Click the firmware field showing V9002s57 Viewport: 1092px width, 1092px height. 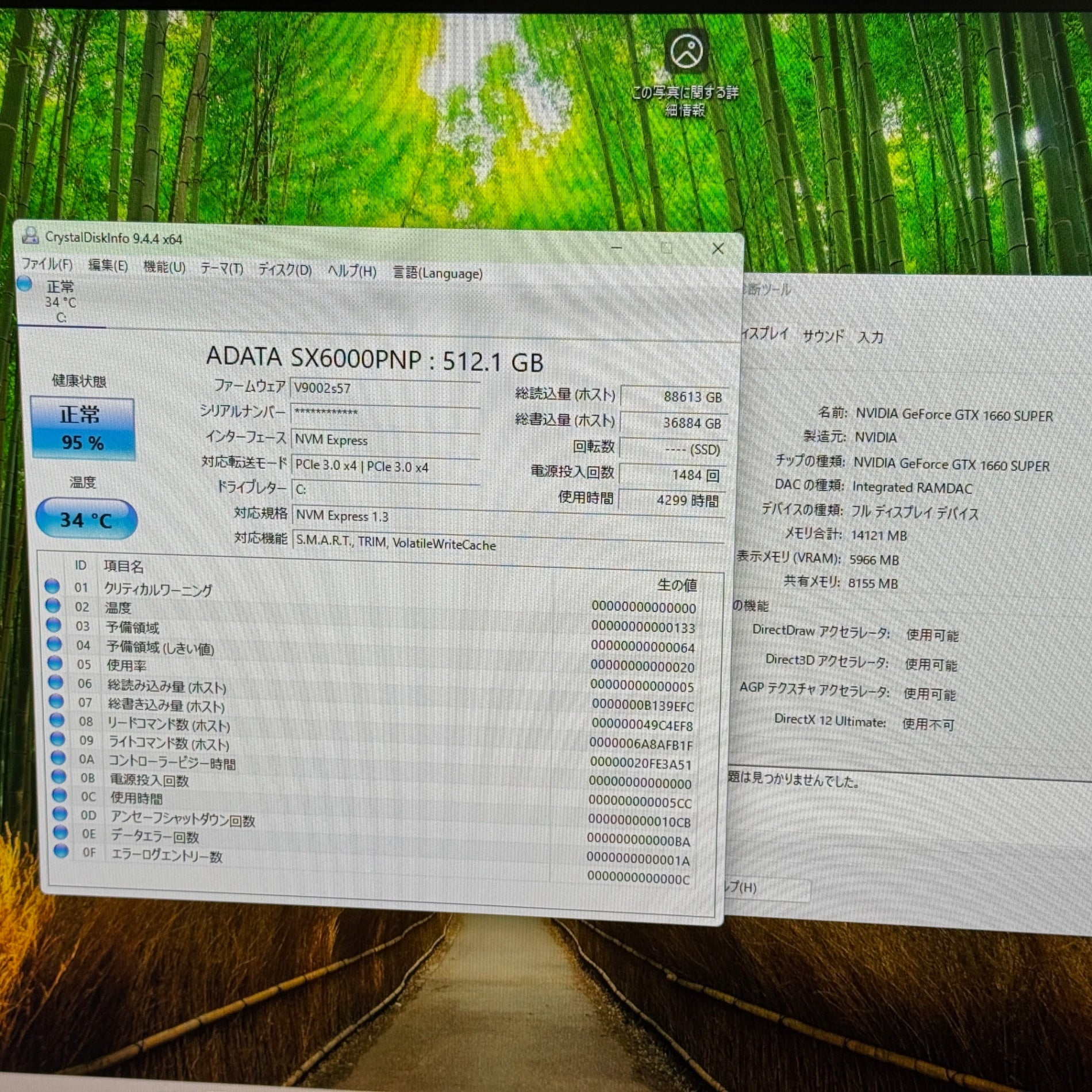coord(385,389)
